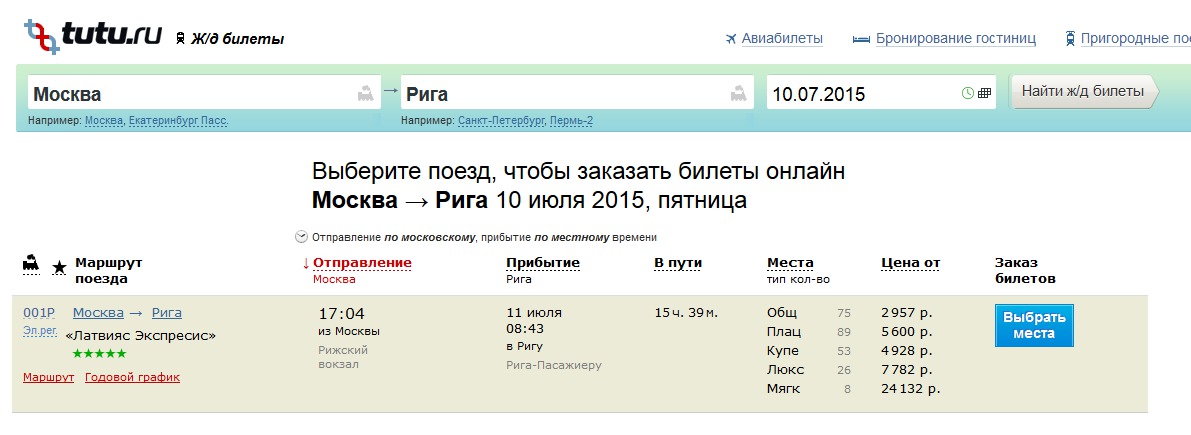Click the clock icon in date field
1191x435 pixels.
(967, 94)
